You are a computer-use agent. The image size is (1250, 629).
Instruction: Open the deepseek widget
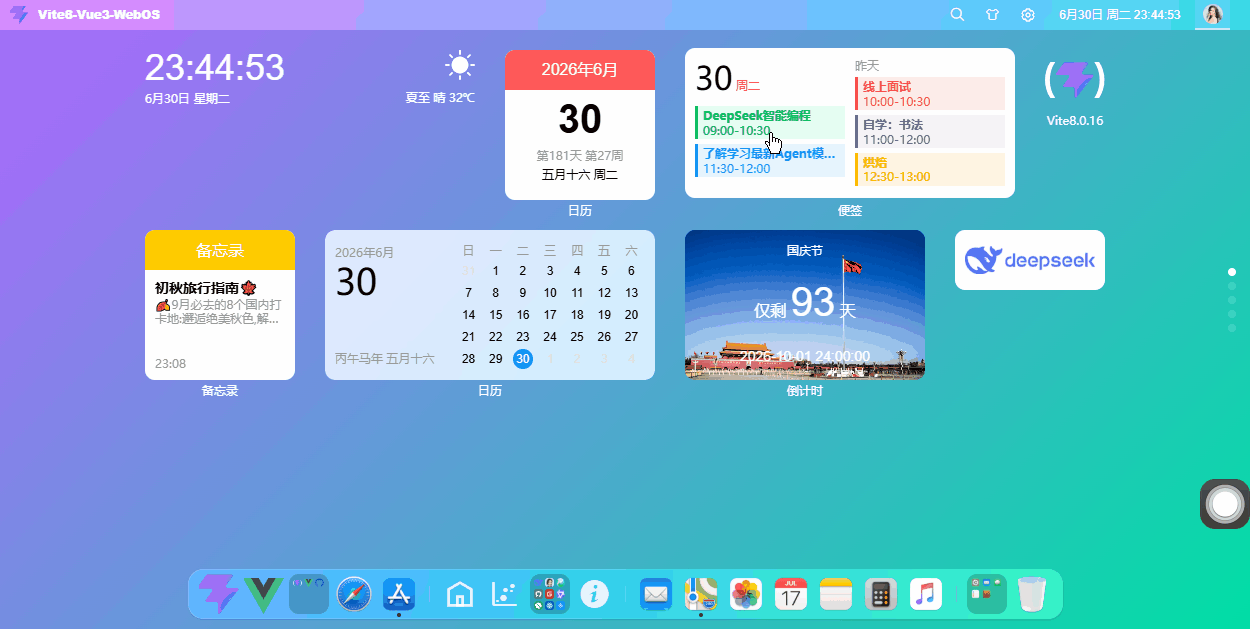click(x=1030, y=260)
